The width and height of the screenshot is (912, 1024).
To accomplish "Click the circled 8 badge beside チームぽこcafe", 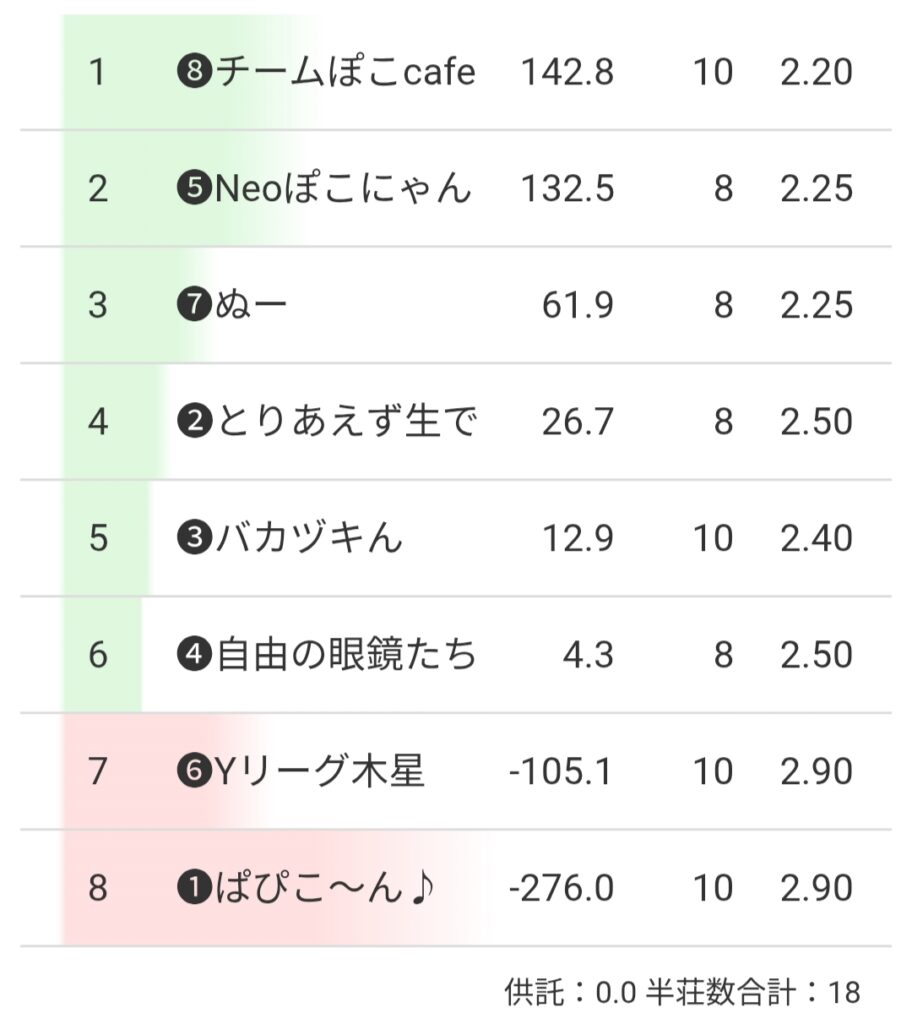I will [x=194, y=72].
